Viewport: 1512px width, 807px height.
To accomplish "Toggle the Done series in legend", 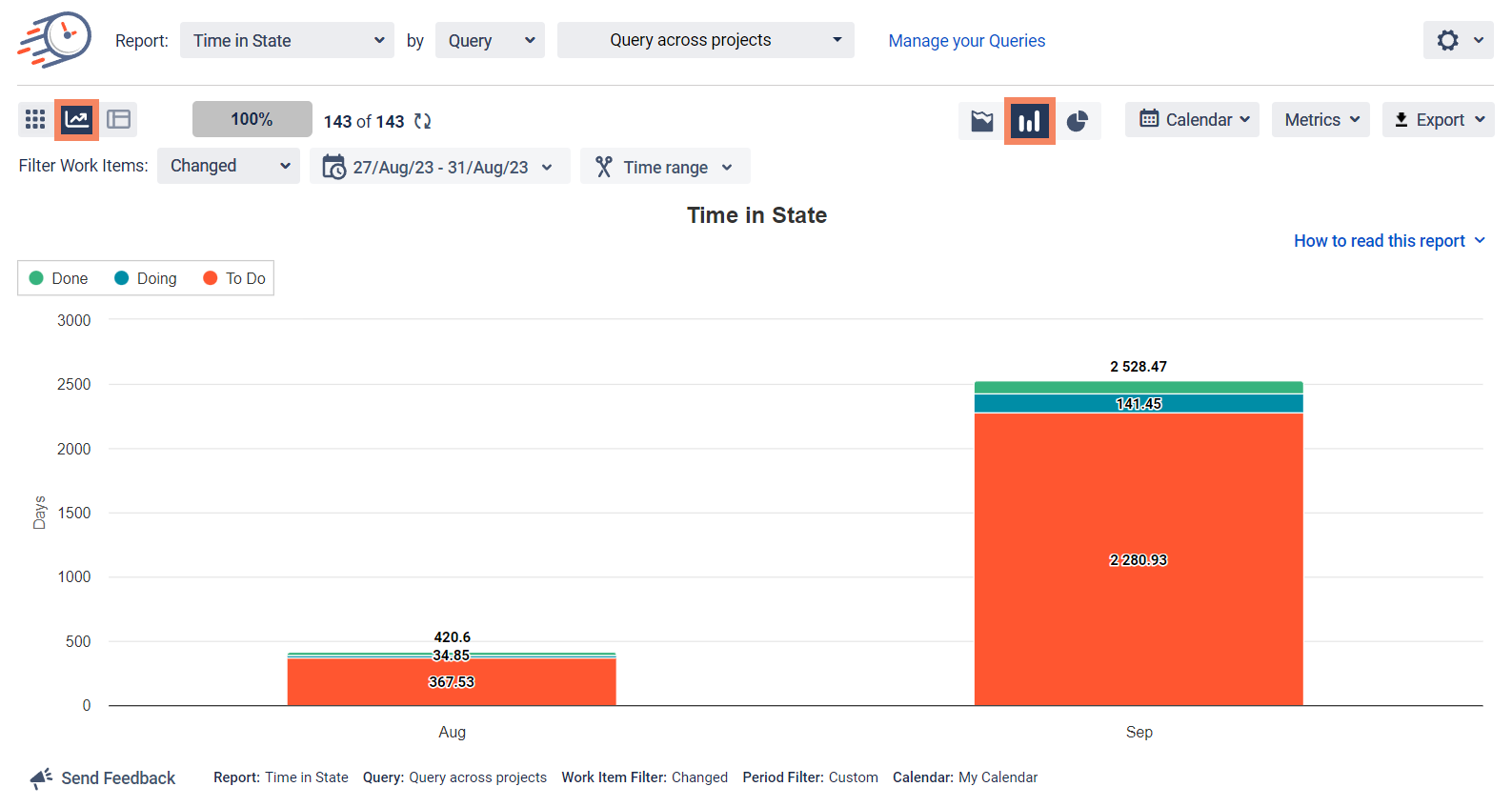I will [59, 278].
